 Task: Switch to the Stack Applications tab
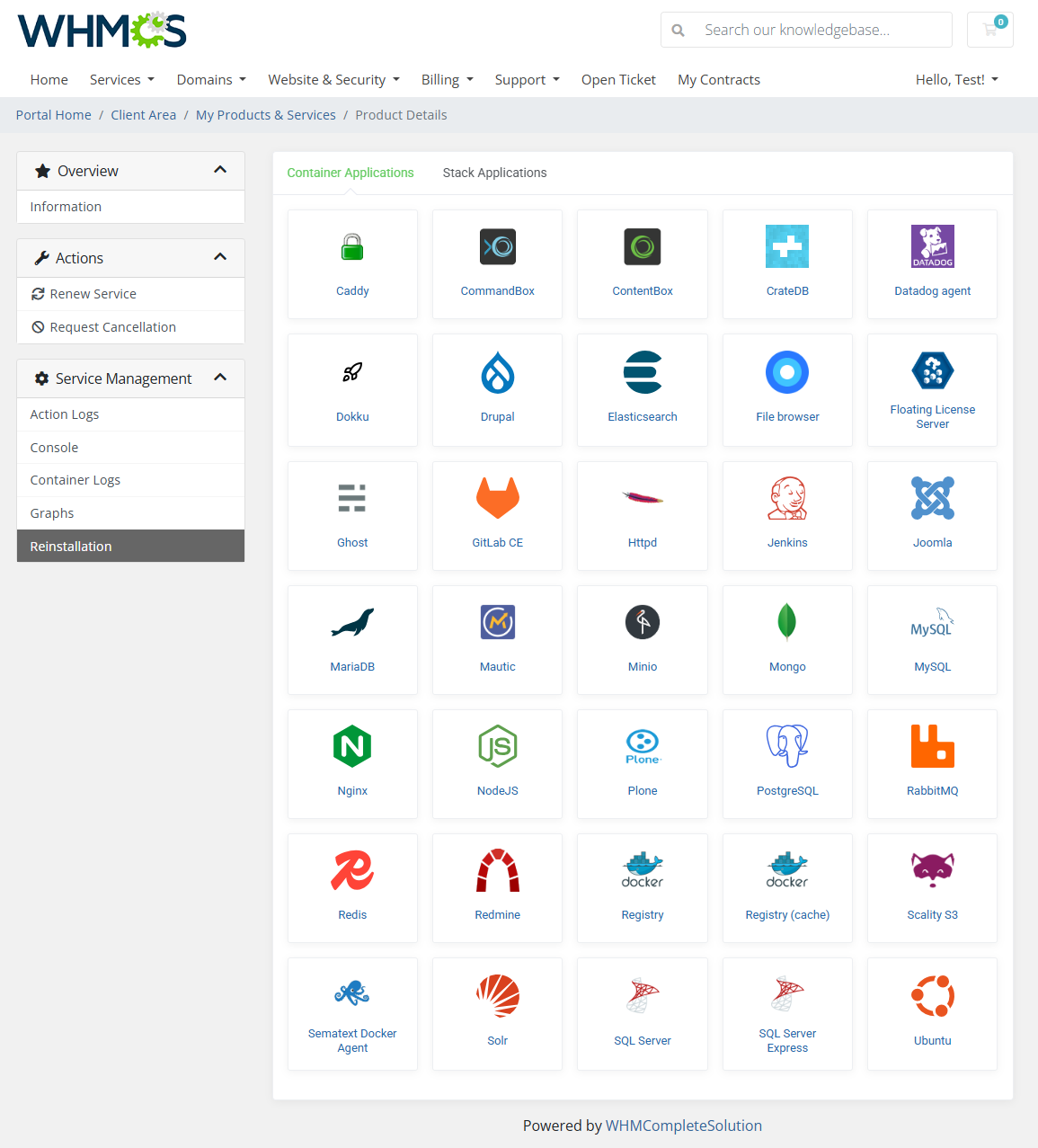click(494, 173)
